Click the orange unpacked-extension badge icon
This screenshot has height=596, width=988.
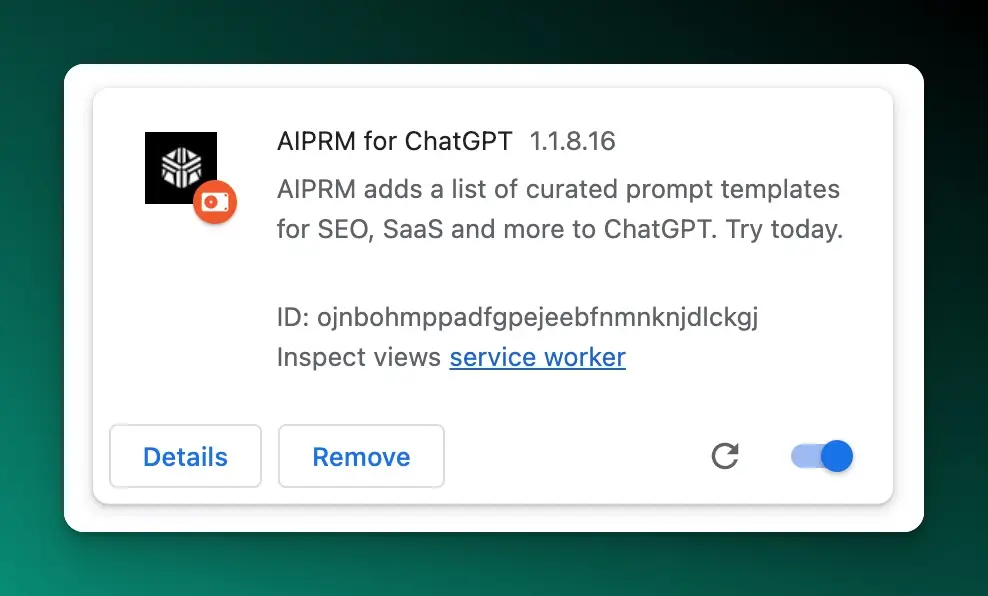pyautogui.click(x=215, y=202)
